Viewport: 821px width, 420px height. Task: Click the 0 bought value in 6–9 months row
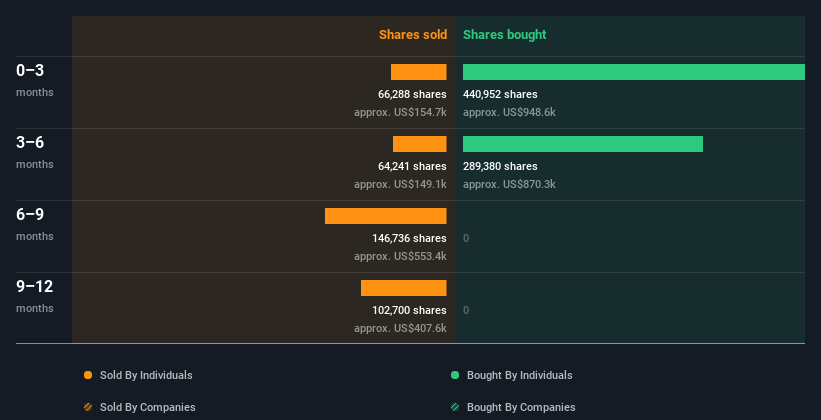(x=466, y=239)
